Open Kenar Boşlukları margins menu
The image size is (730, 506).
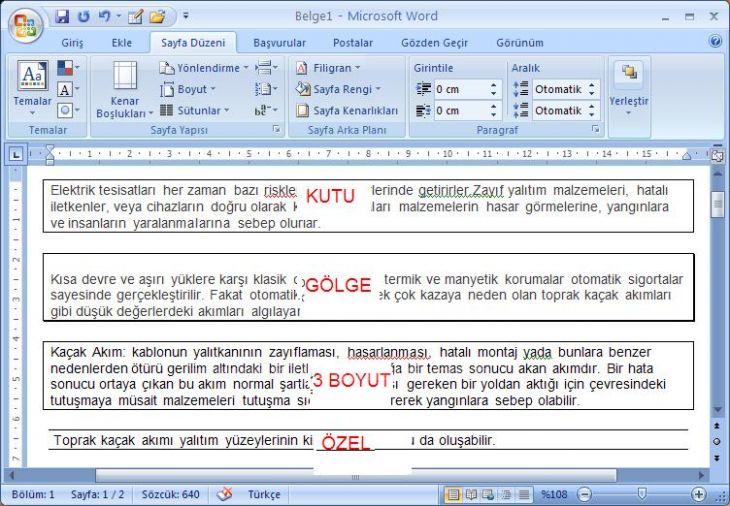pos(124,91)
